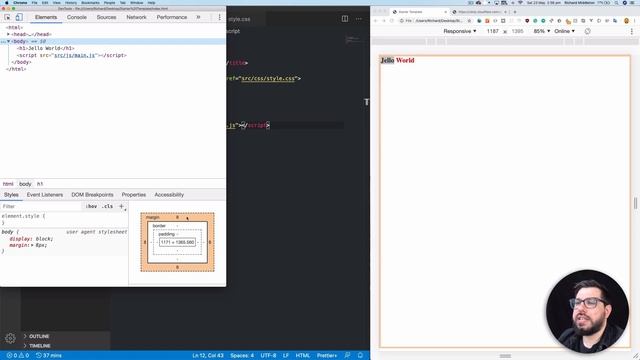Select the style.css editor tab

(239, 19)
